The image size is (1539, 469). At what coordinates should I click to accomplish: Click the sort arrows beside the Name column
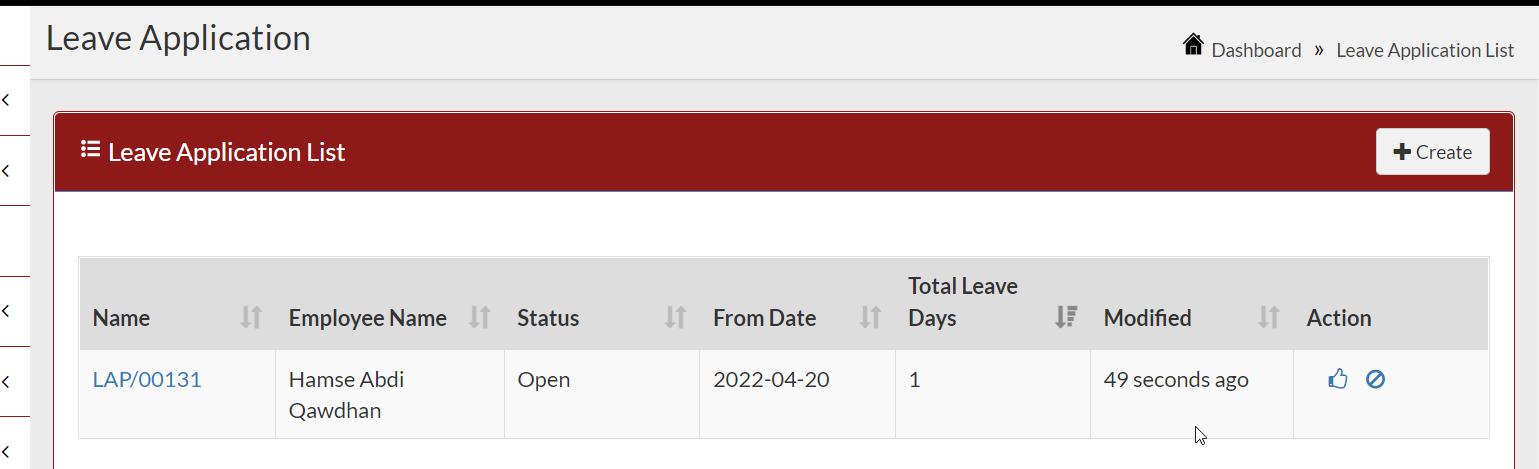pyautogui.click(x=251, y=318)
